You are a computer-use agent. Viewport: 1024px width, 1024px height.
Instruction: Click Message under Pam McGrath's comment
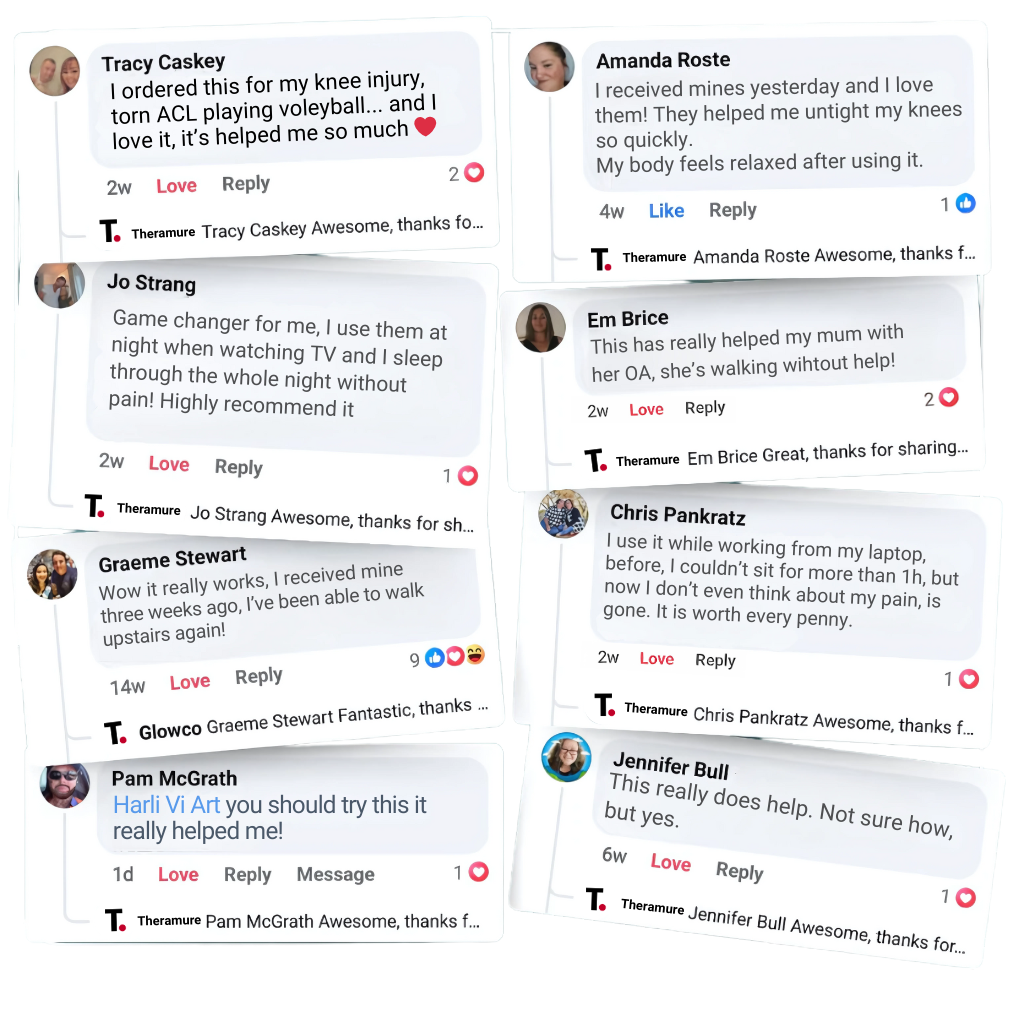pyautogui.click(x=335, y=875)
